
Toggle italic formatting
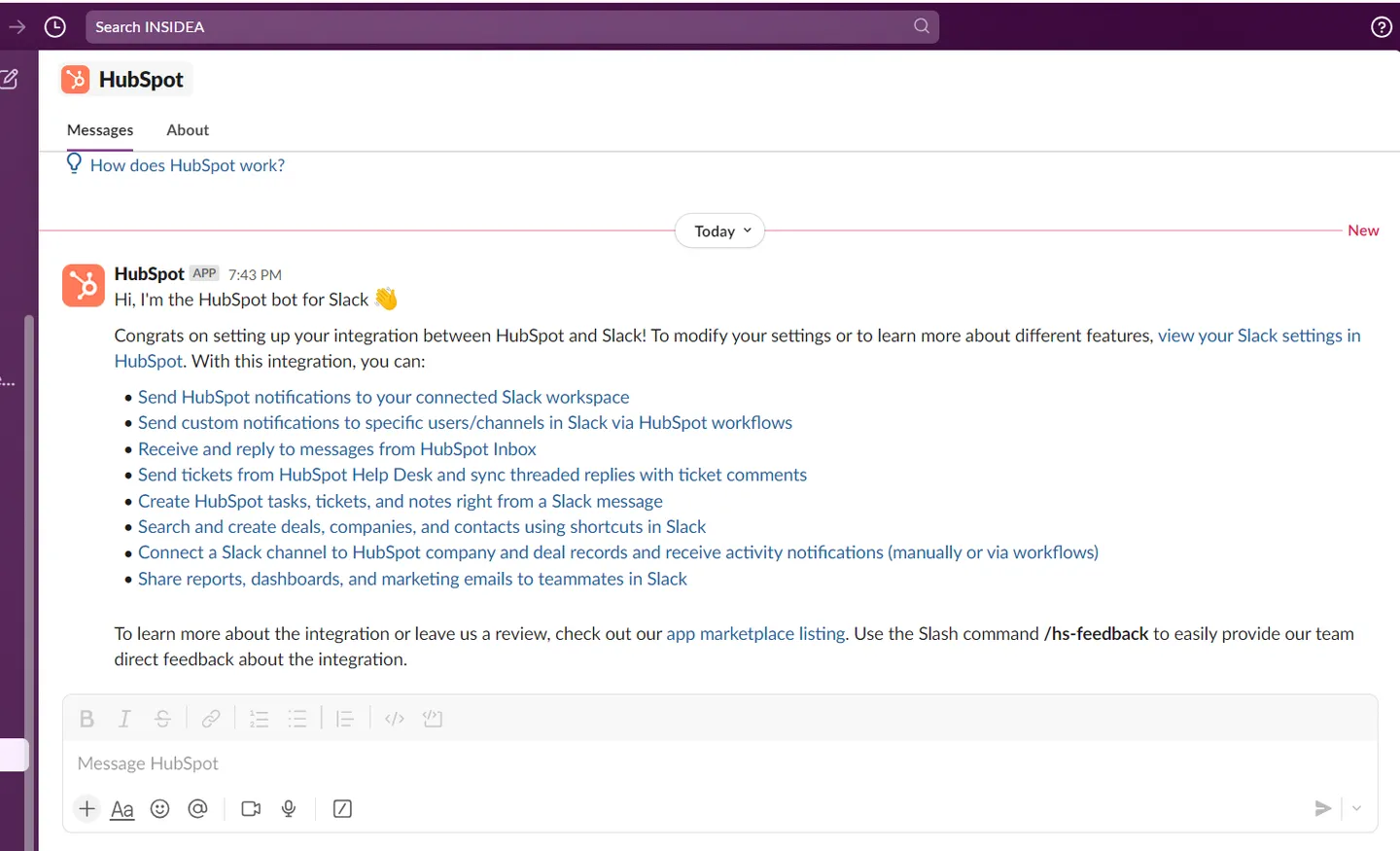[124, 719]
